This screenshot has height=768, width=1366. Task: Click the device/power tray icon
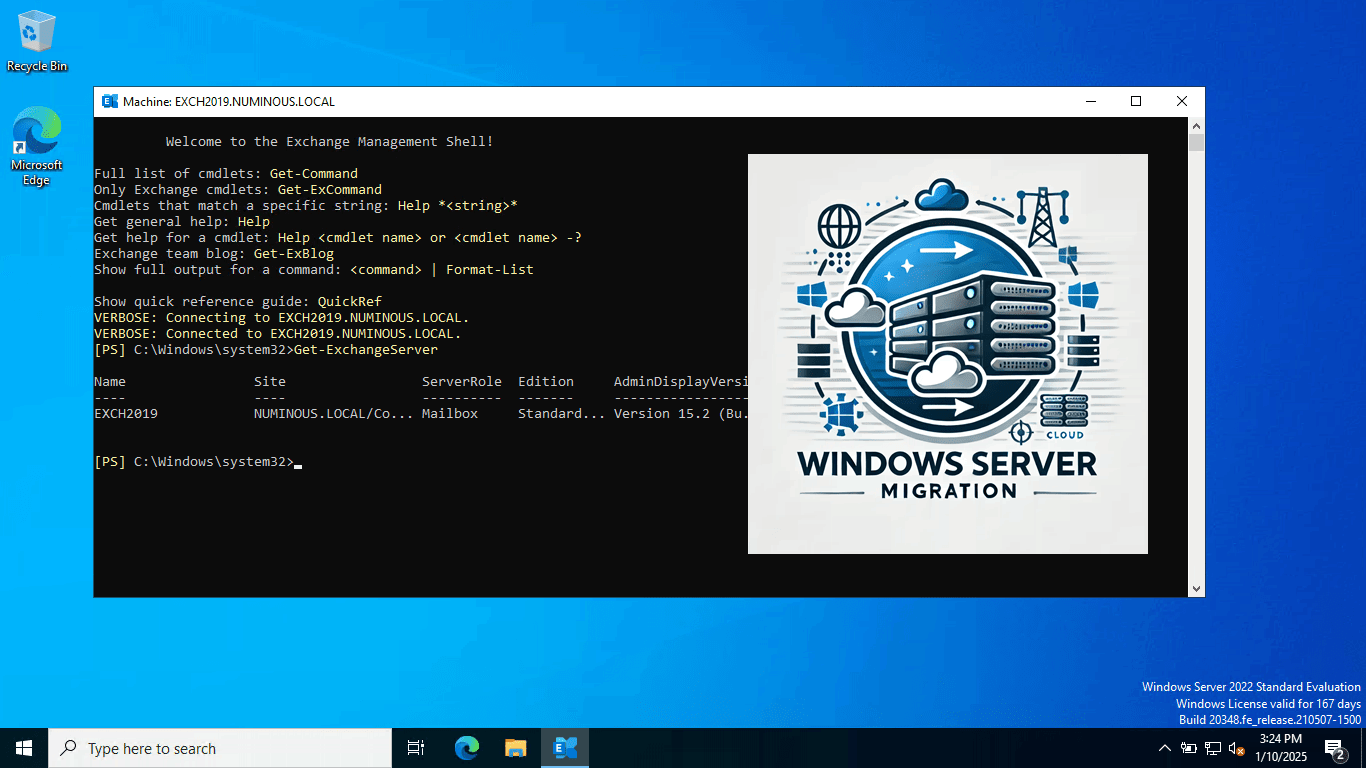click(1189, 748)
